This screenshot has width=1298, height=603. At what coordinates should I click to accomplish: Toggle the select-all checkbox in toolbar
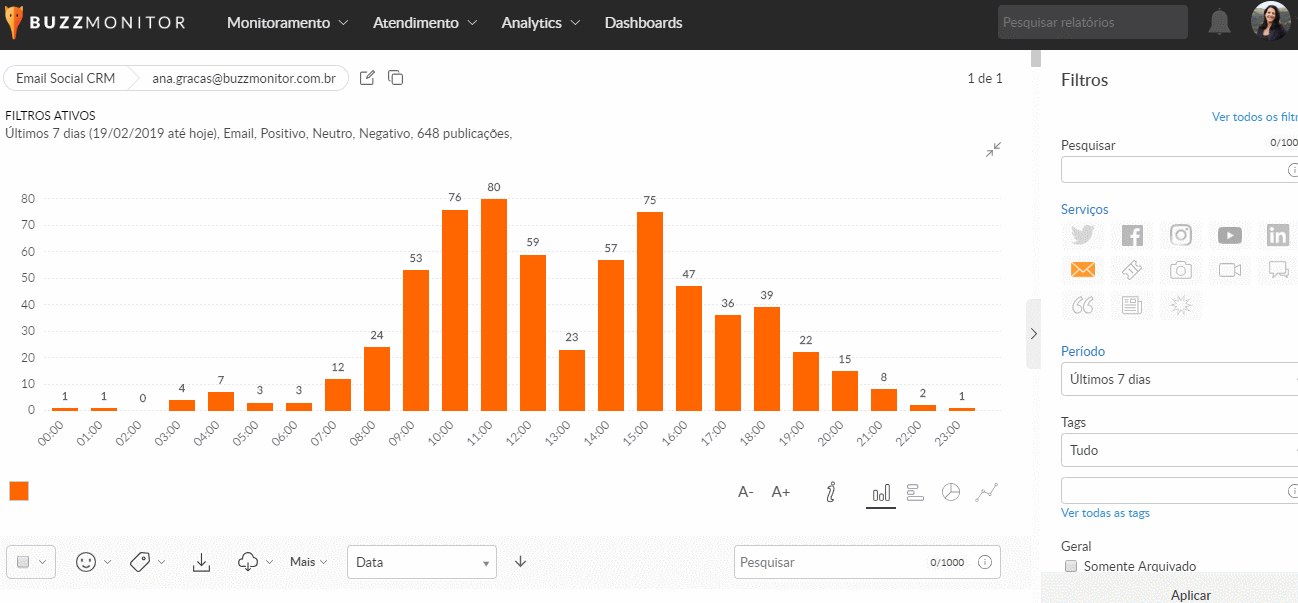click(23, 562)
